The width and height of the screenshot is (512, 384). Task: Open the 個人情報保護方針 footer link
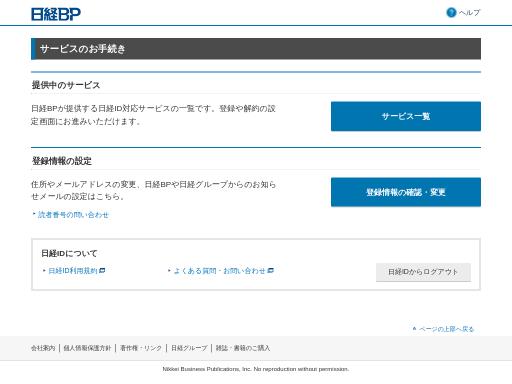(87, 348)
